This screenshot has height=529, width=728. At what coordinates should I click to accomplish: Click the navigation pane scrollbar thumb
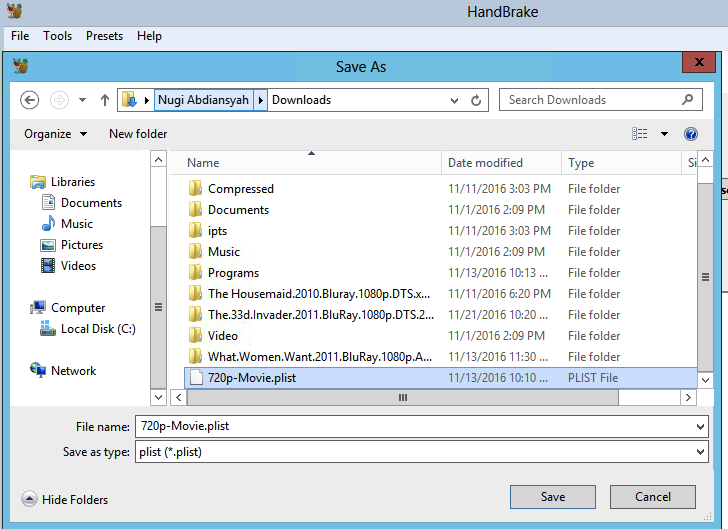click(158, 307)
